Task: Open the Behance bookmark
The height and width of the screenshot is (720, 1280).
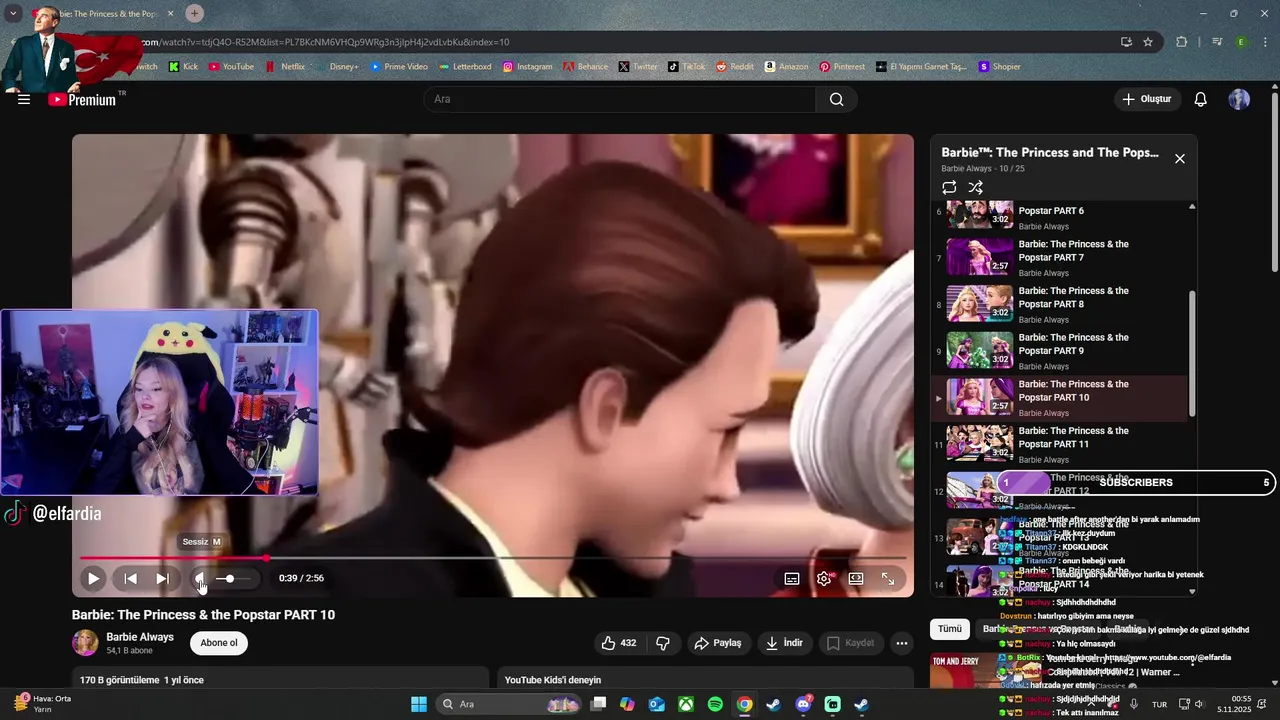Action: tap(585, 67)
